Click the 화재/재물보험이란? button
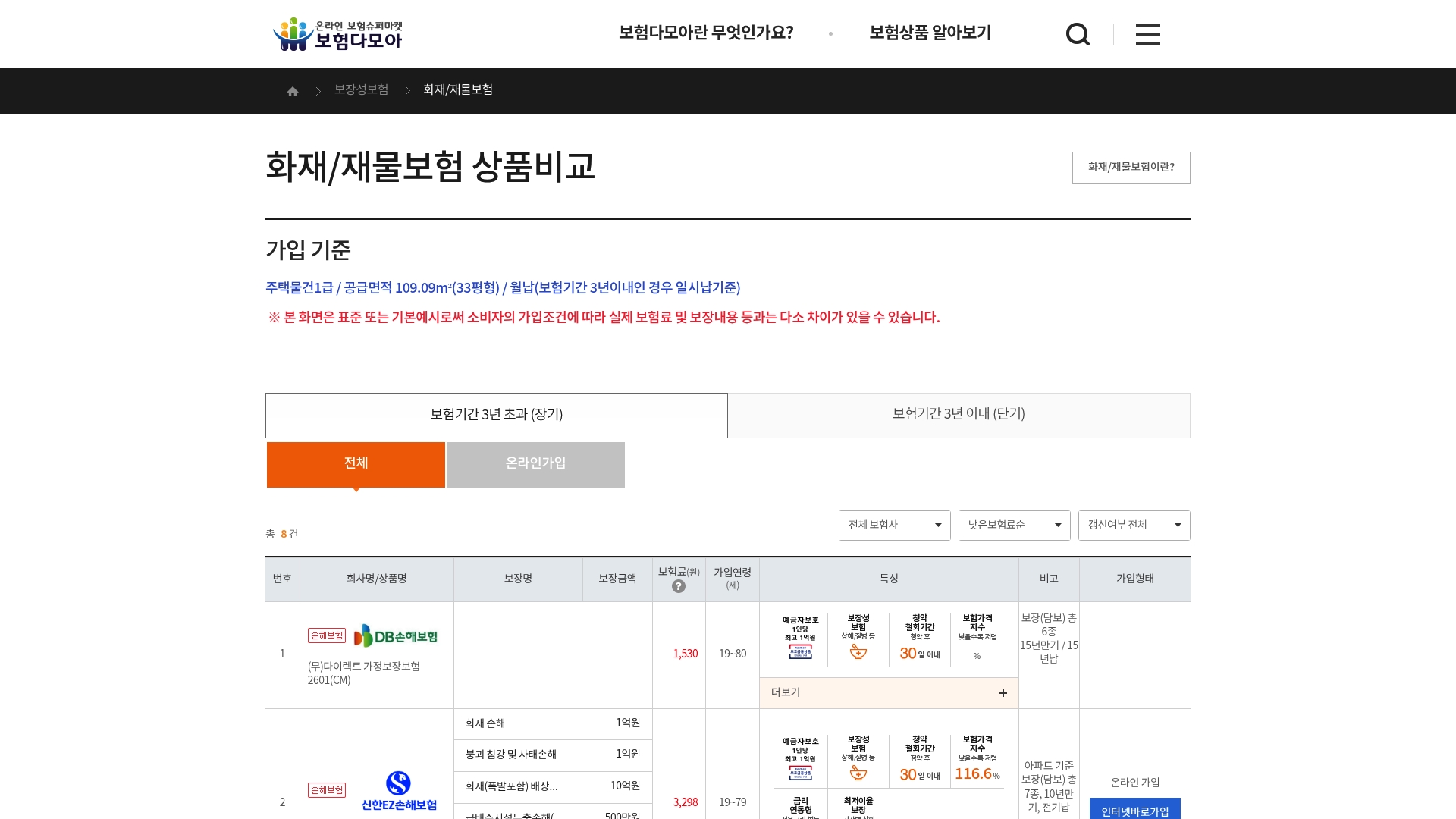 [1131, 168]
